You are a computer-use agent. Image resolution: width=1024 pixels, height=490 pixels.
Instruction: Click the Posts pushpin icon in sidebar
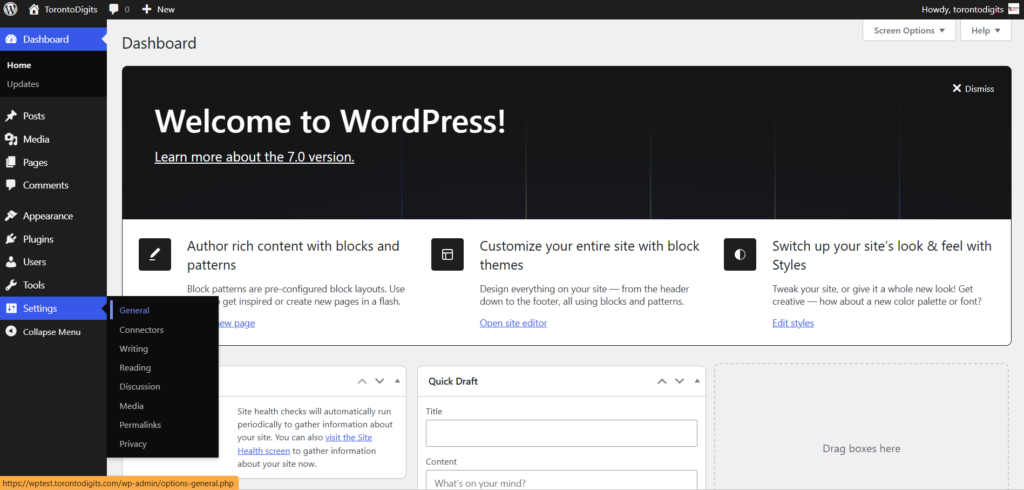[x=11, y=116]
